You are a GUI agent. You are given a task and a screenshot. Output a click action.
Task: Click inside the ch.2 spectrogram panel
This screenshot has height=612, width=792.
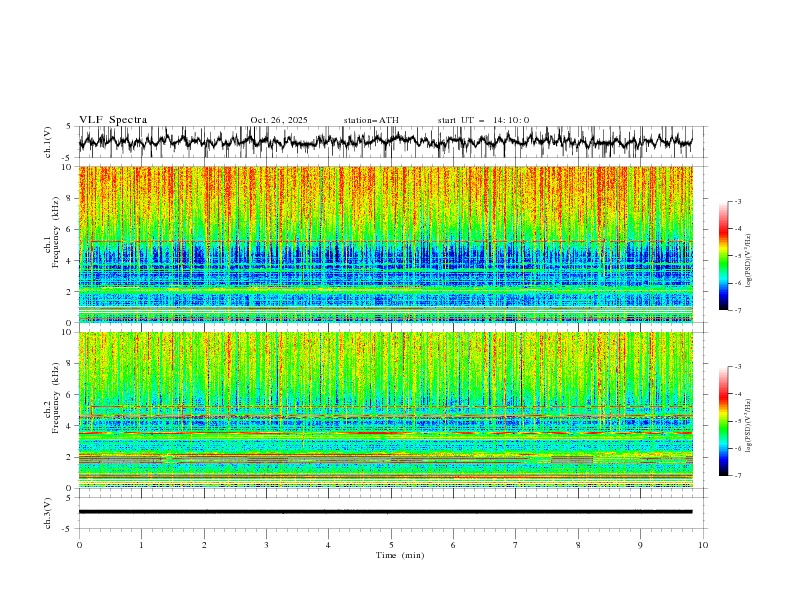(x=385, y=410)
